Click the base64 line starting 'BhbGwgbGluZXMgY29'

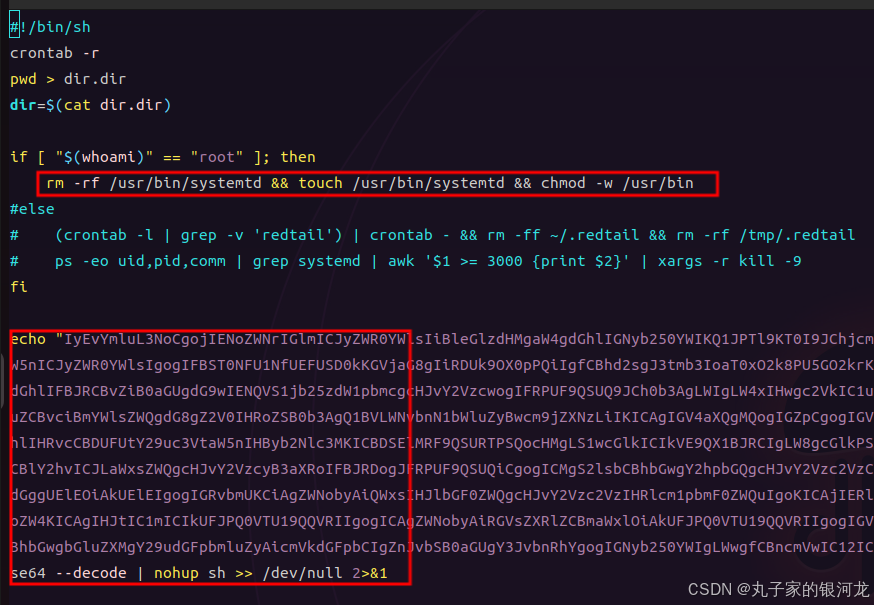[441, 547]
